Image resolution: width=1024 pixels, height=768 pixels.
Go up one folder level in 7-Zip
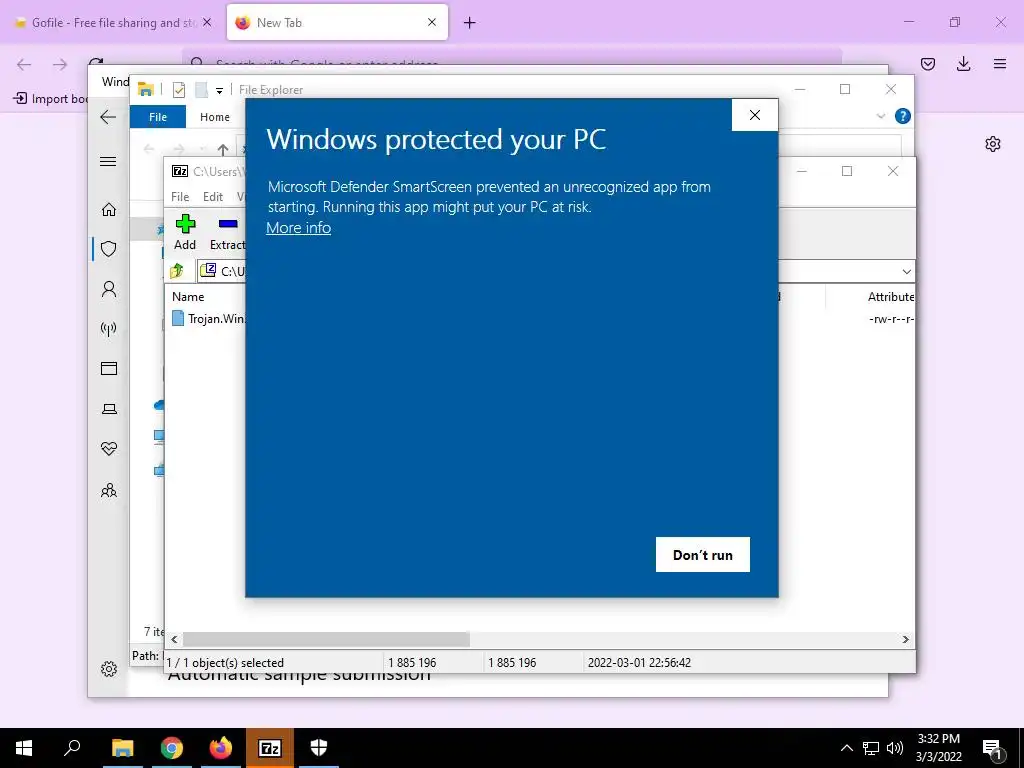point(177,270)
